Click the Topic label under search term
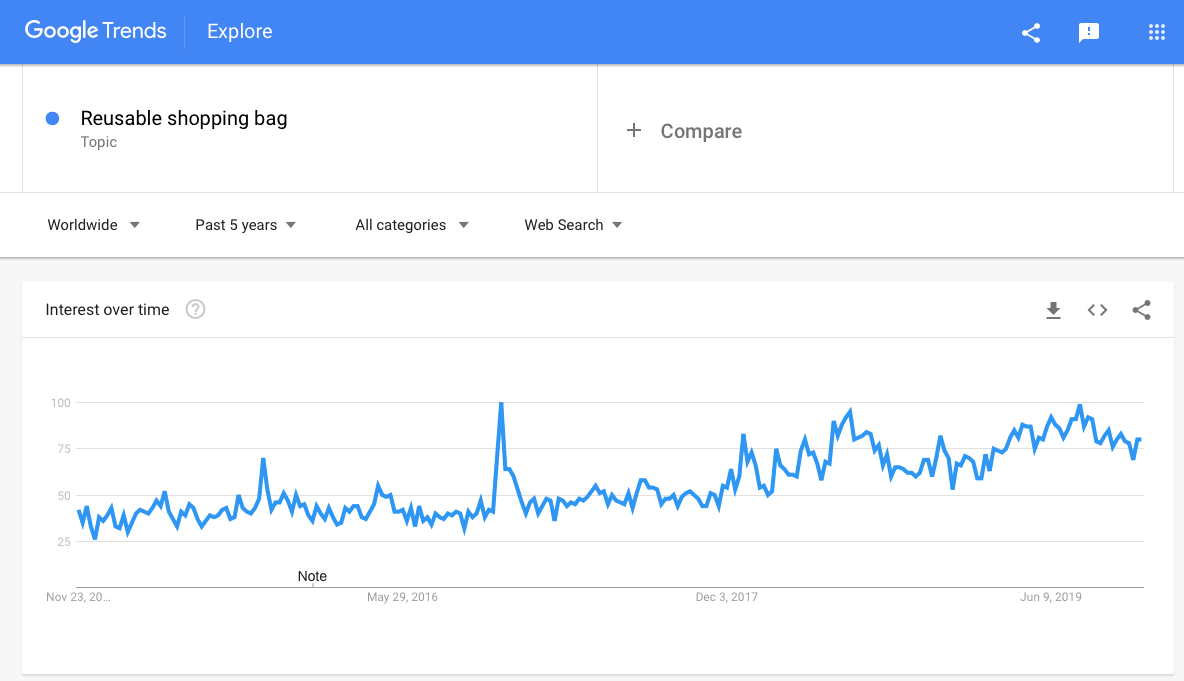This screenshot has width=1184, height=681. 99,142
